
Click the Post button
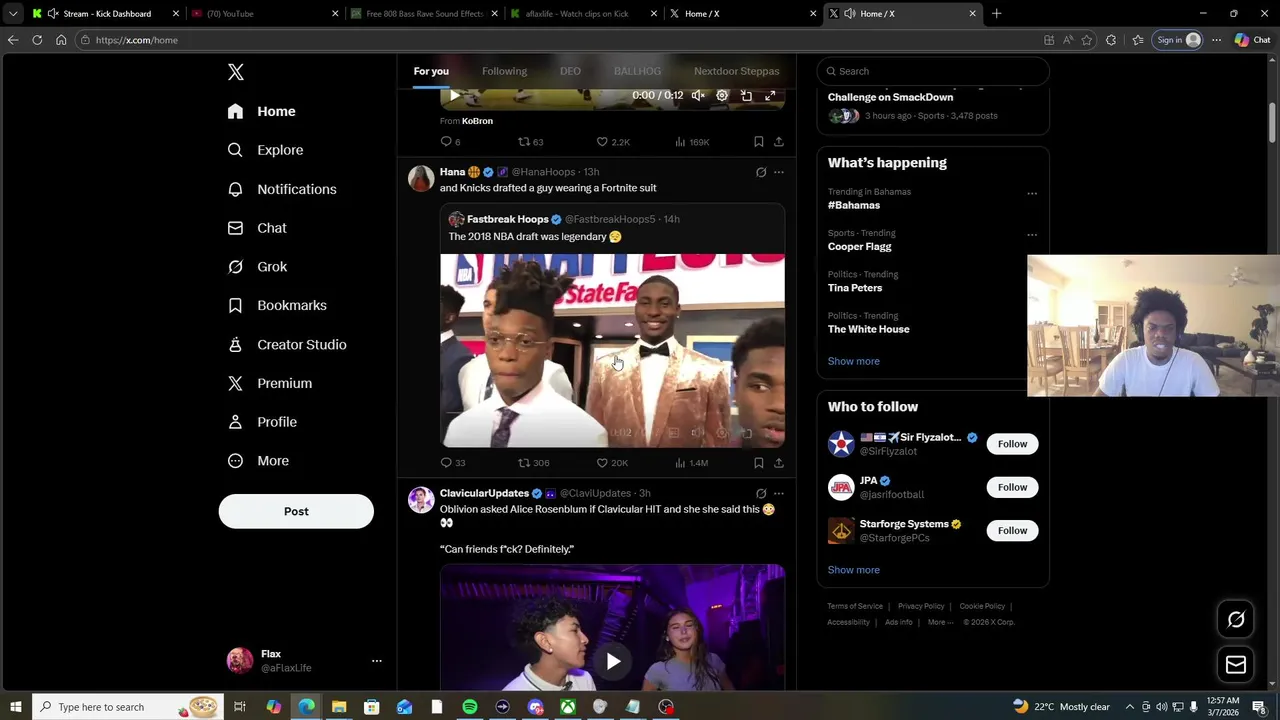point(296,511)
